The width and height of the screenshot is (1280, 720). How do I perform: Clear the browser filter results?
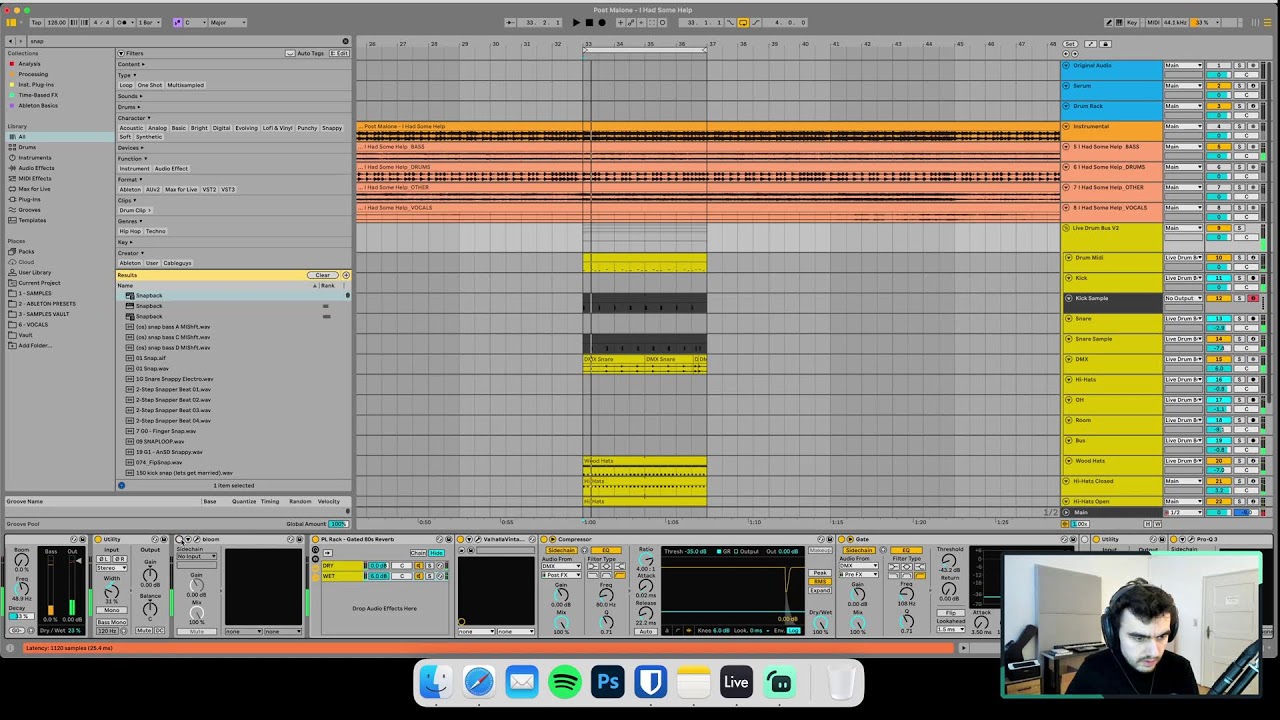[322, 275]
